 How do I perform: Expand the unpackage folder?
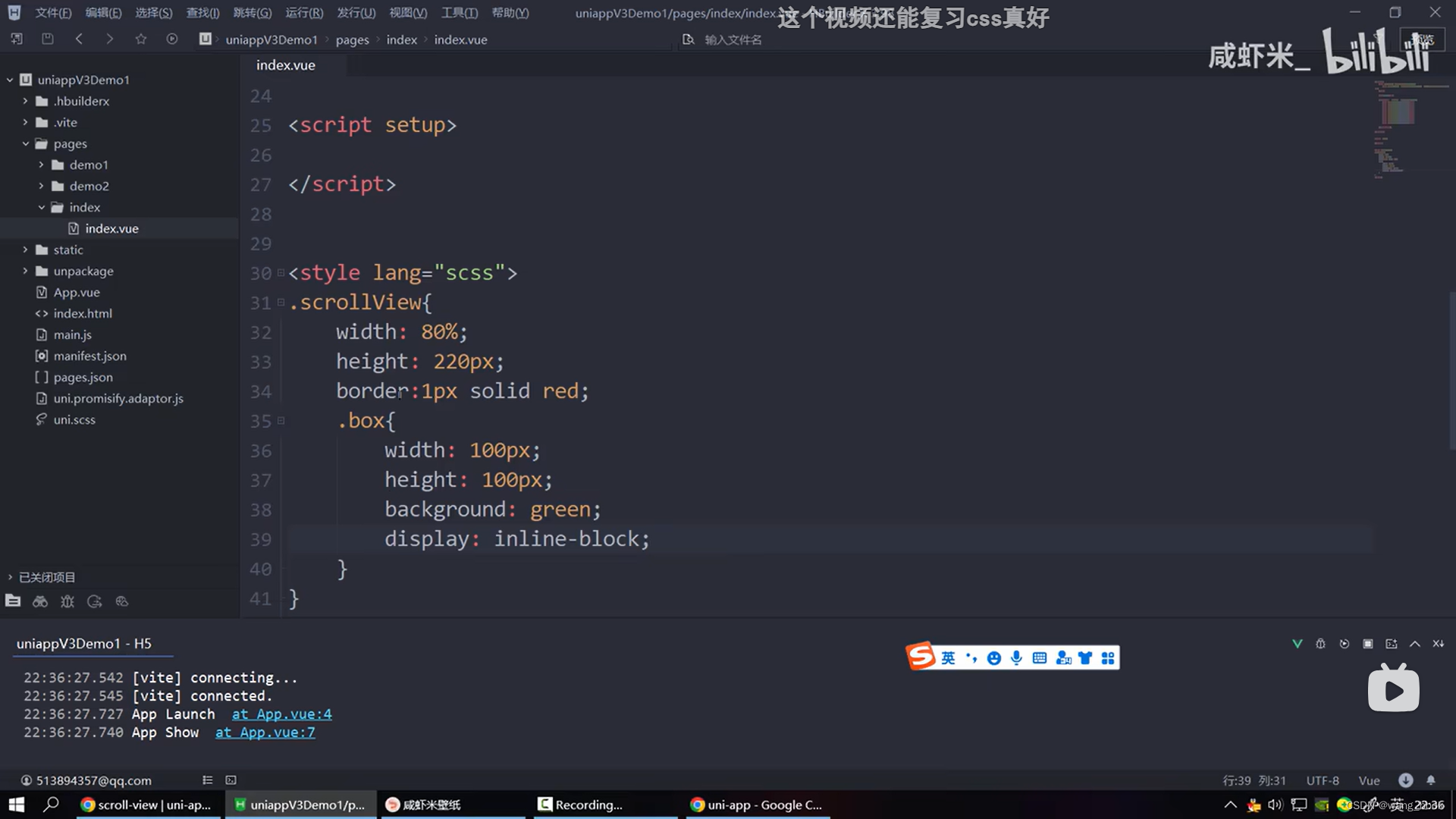coord(25,271)
